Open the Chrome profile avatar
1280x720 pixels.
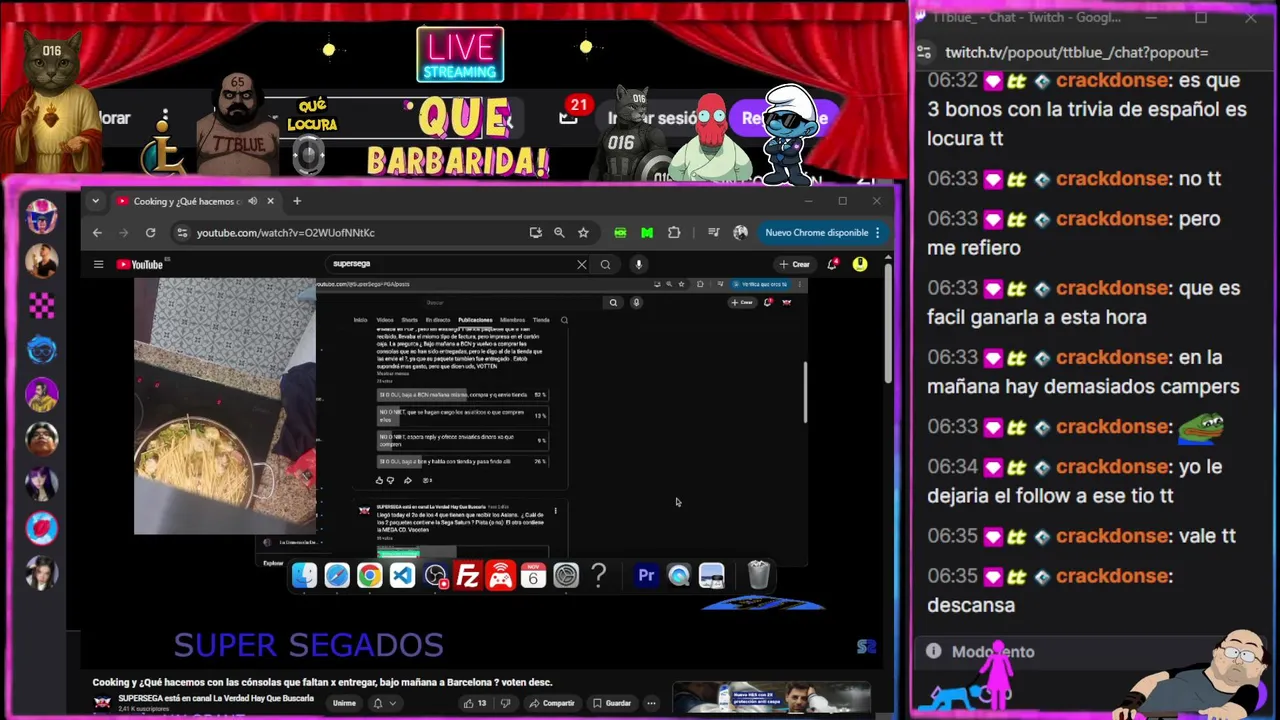740,233
